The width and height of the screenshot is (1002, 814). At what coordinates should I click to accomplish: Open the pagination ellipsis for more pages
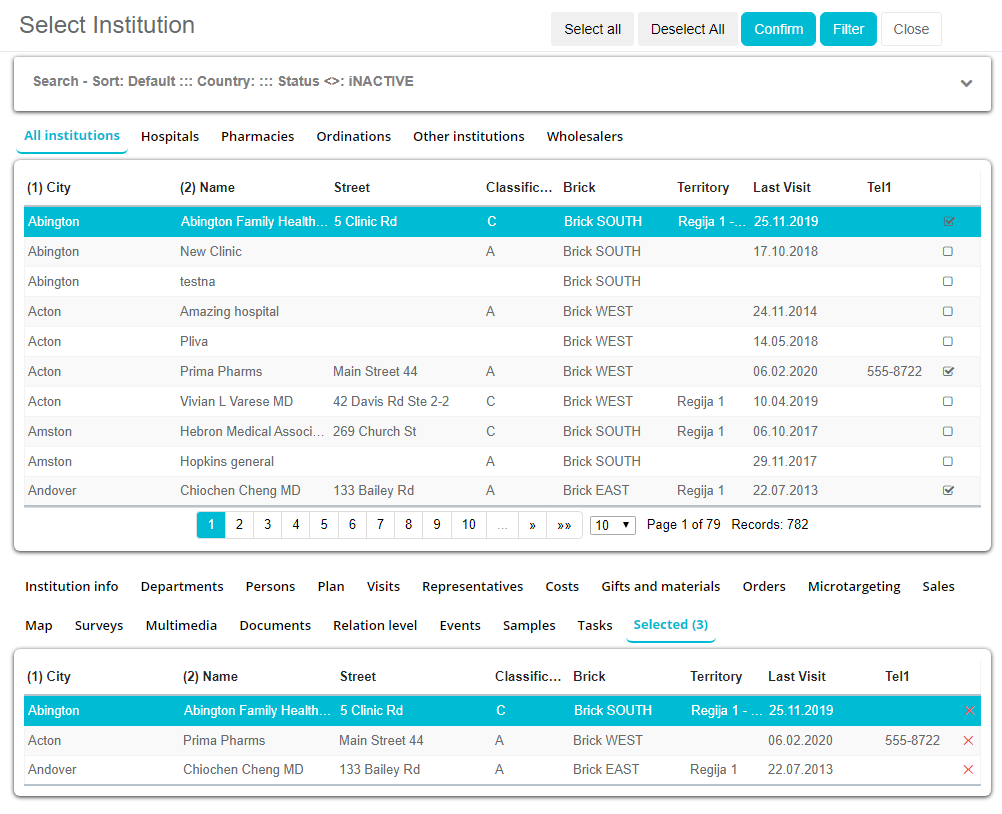tap(502, 525)
